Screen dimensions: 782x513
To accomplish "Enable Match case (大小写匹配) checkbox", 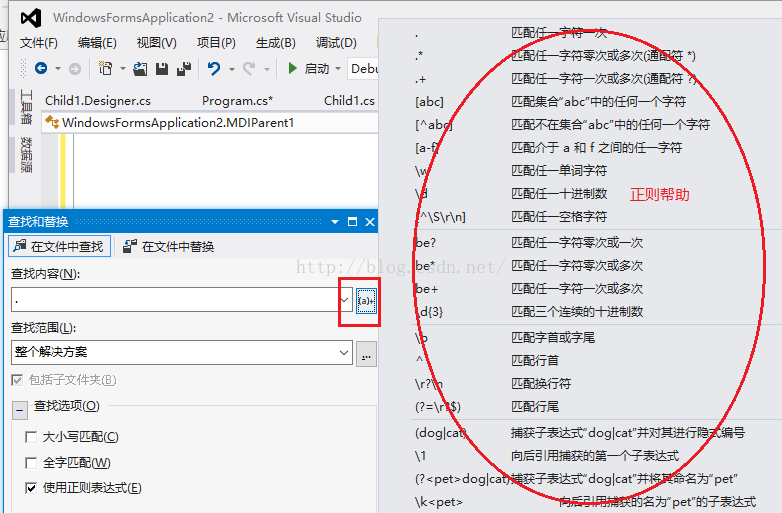I will pos(31,437).
